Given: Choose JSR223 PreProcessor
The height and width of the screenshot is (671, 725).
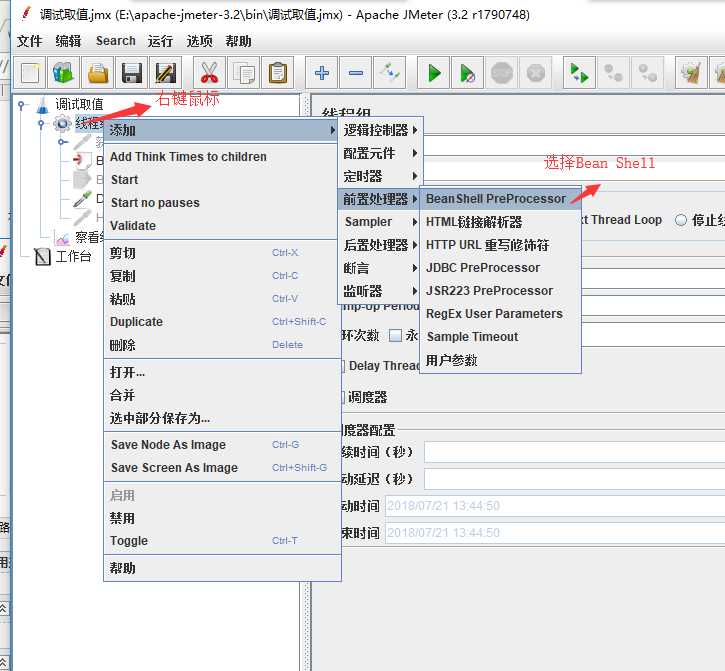Looking at the screenshot, I should click(x=500, y=291).
